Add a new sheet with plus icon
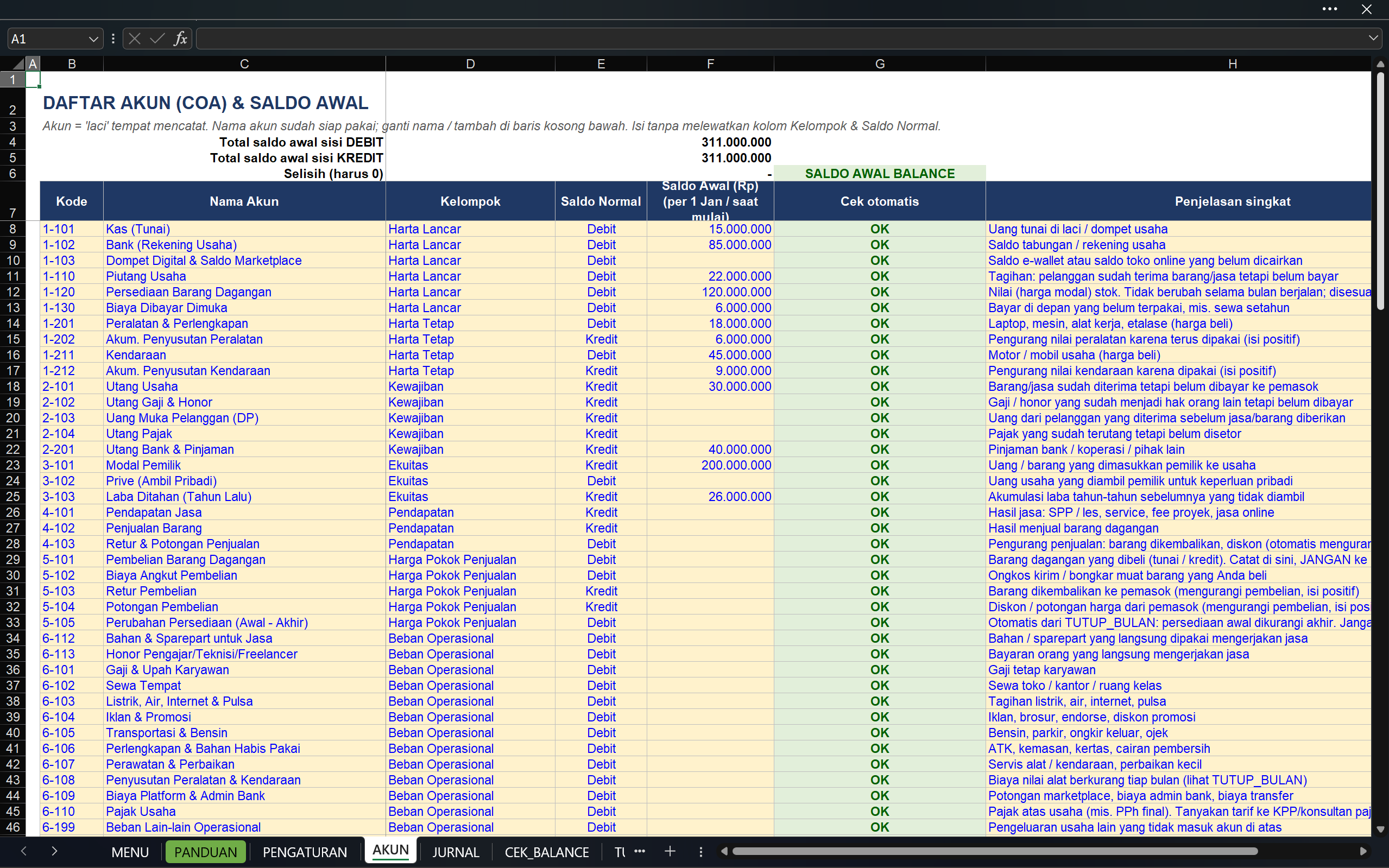 (670, 851)
